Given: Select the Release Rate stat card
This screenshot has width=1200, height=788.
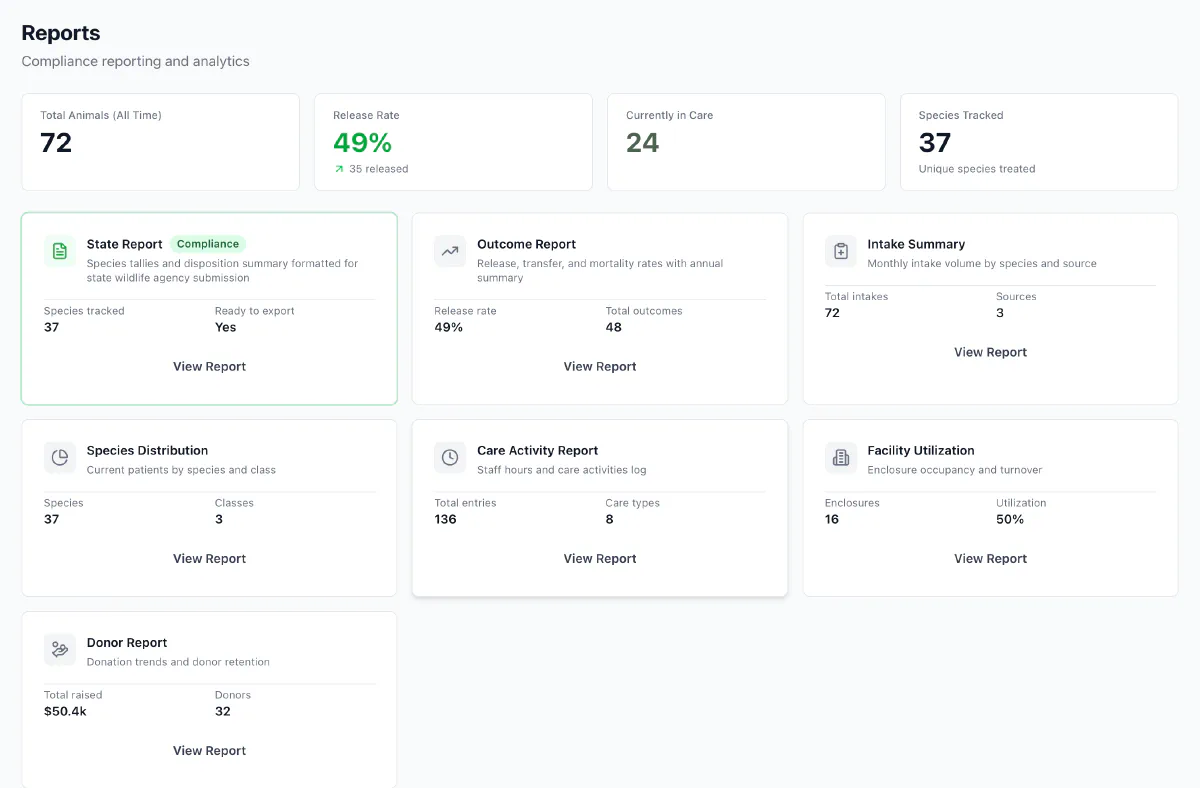Looking at the screenshot, I should pos(453,142).
